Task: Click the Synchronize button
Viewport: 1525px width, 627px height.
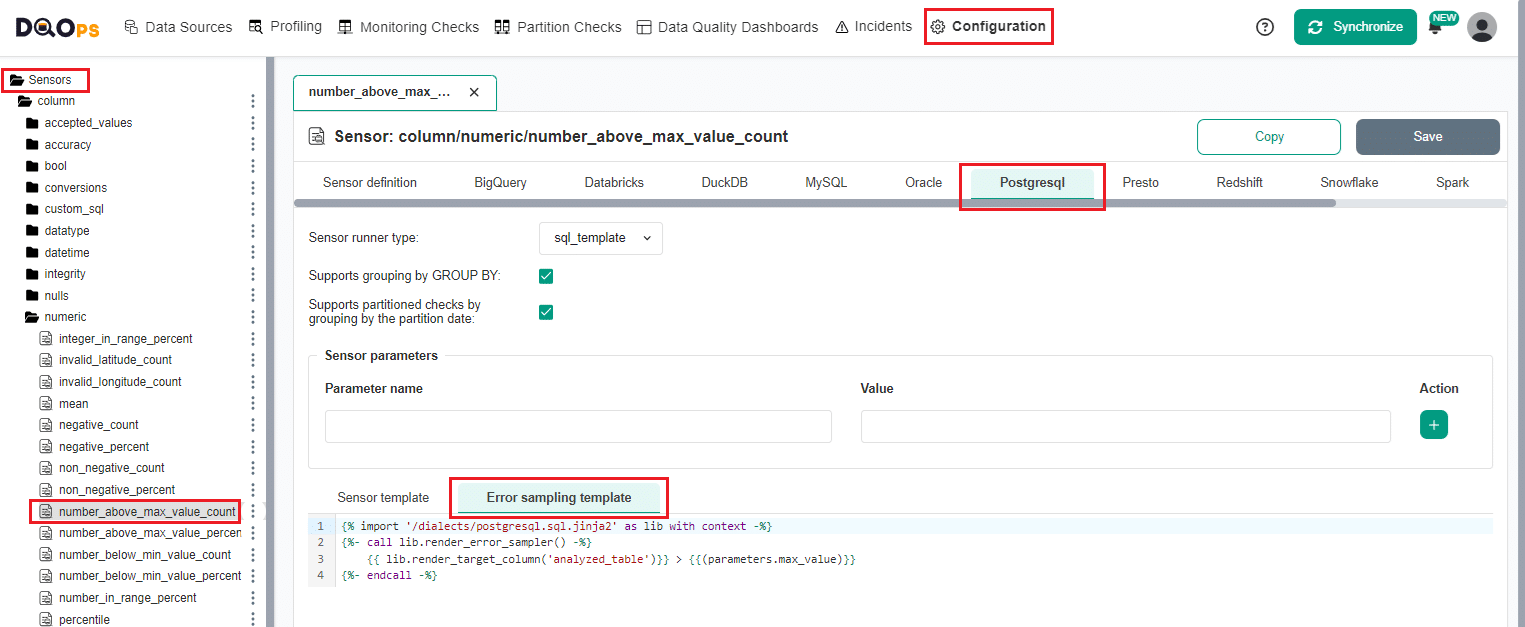Action: pos(1355,27)
